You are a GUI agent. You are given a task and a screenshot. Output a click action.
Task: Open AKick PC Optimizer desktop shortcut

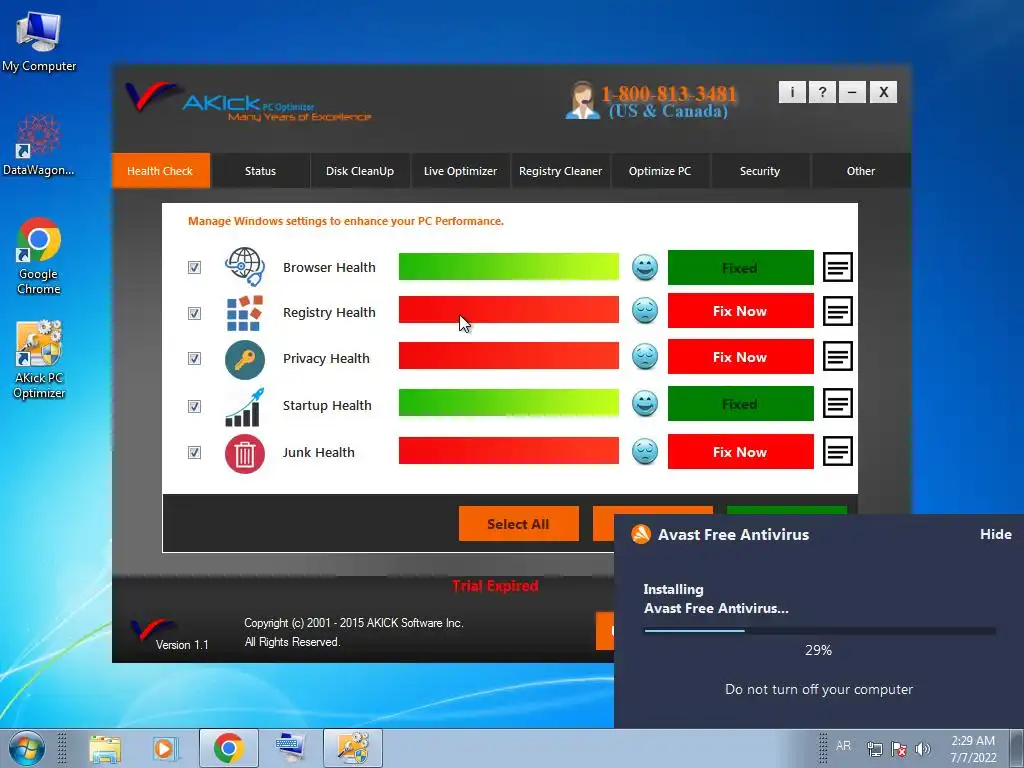click(39, 359)
